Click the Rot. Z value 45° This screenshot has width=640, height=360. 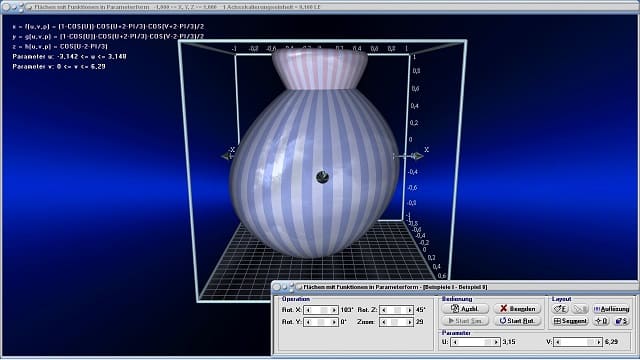[420, 310]
